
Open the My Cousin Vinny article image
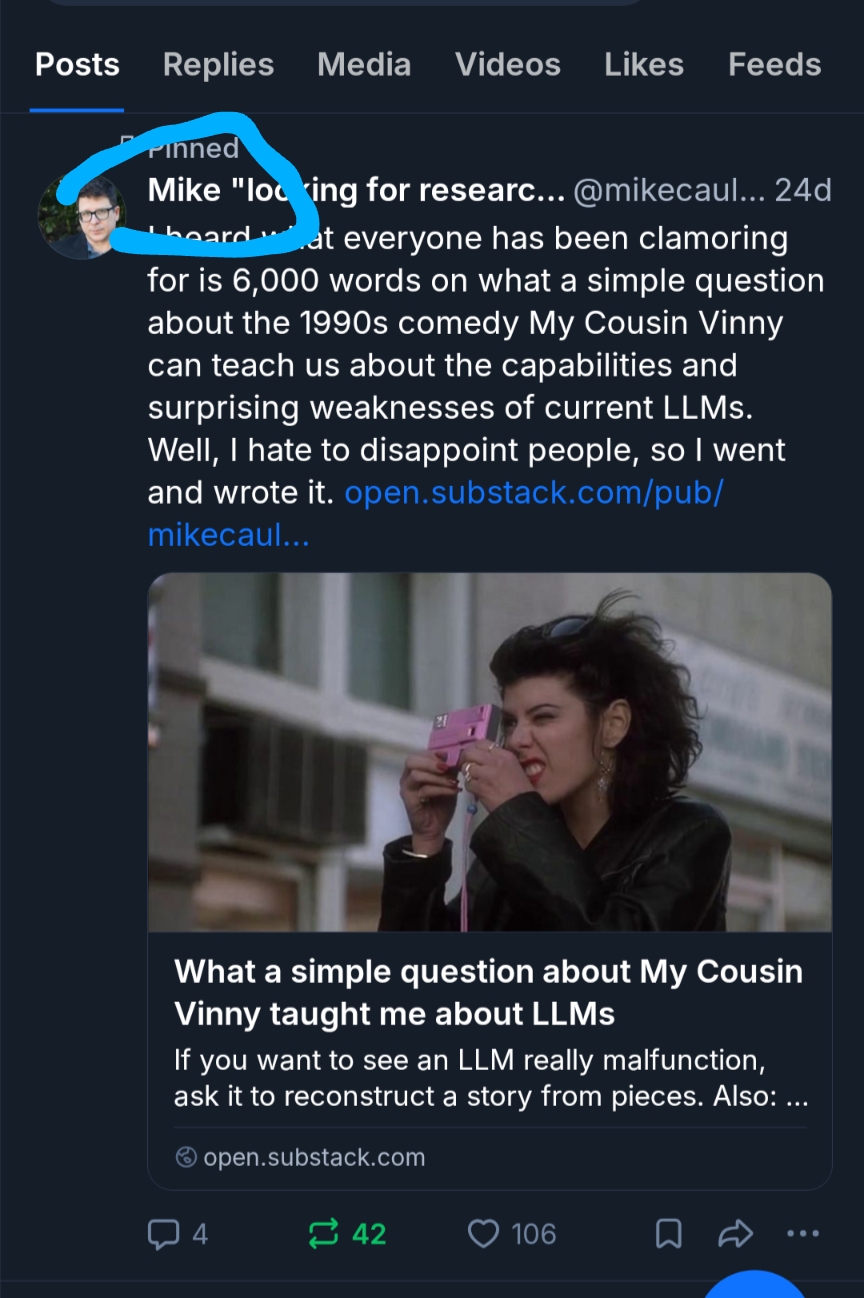point(490,752)
